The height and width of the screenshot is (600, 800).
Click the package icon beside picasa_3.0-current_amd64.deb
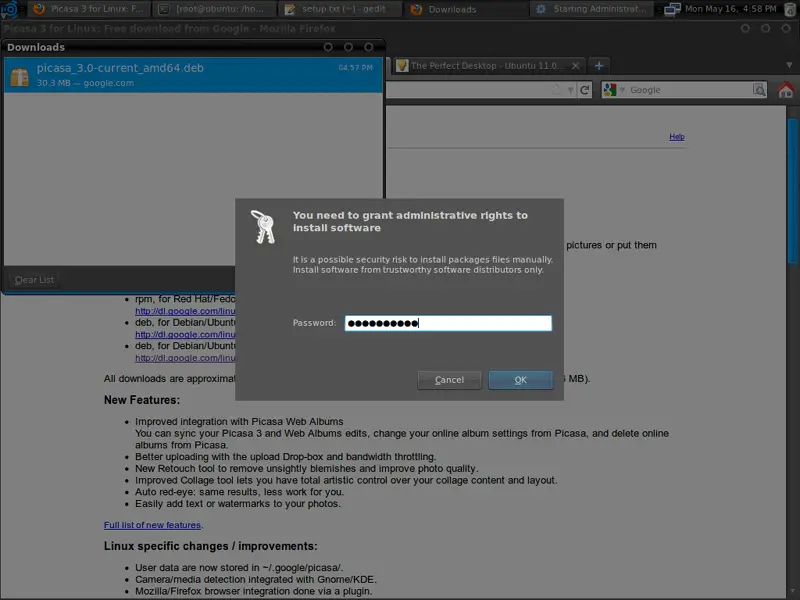click(20, 77)
